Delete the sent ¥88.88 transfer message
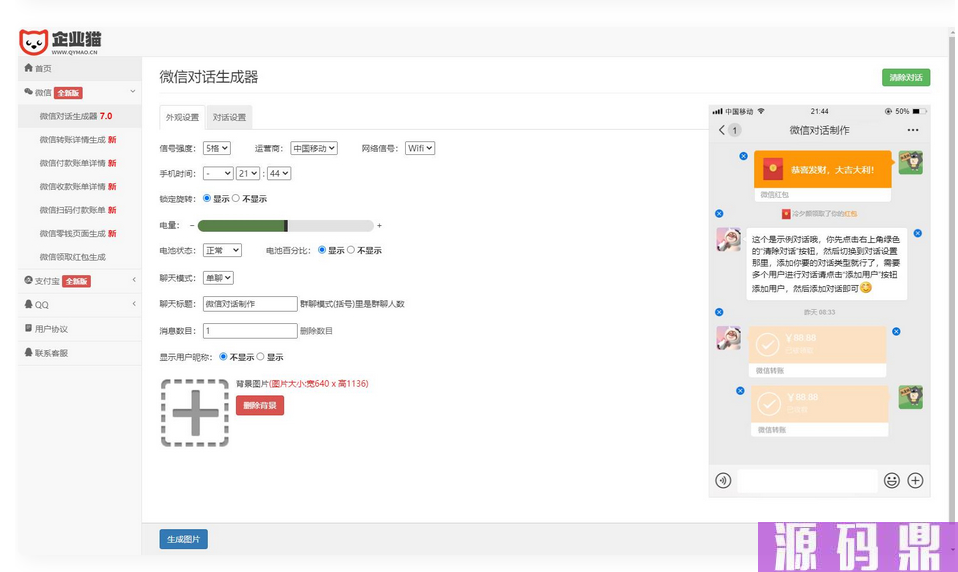 (x=740, y=390)
